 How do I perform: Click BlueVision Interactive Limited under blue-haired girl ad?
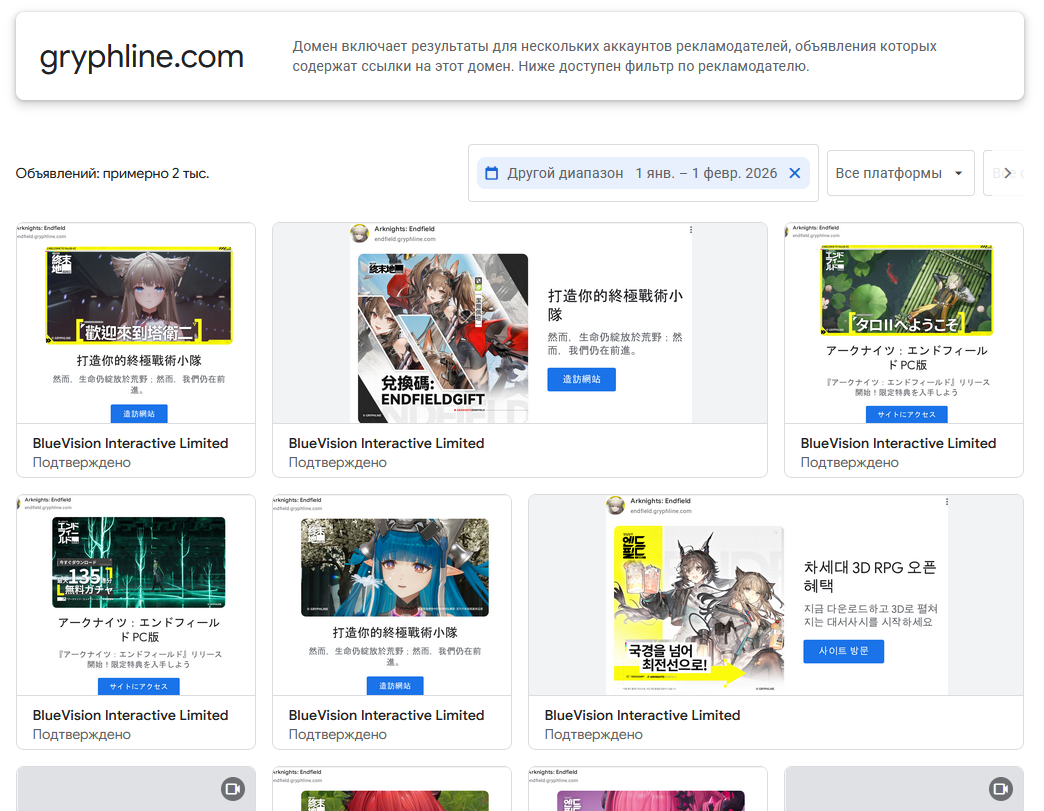pyautogui.click(x=386, y=715)
